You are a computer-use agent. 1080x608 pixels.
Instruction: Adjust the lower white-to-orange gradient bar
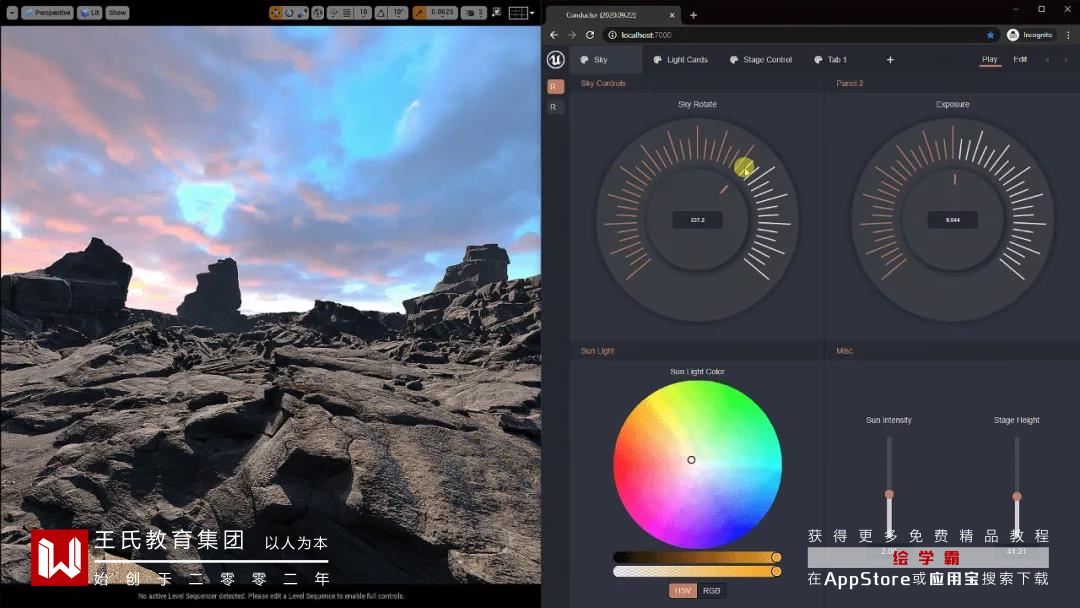pyautogui.click(x=697, y=572)
